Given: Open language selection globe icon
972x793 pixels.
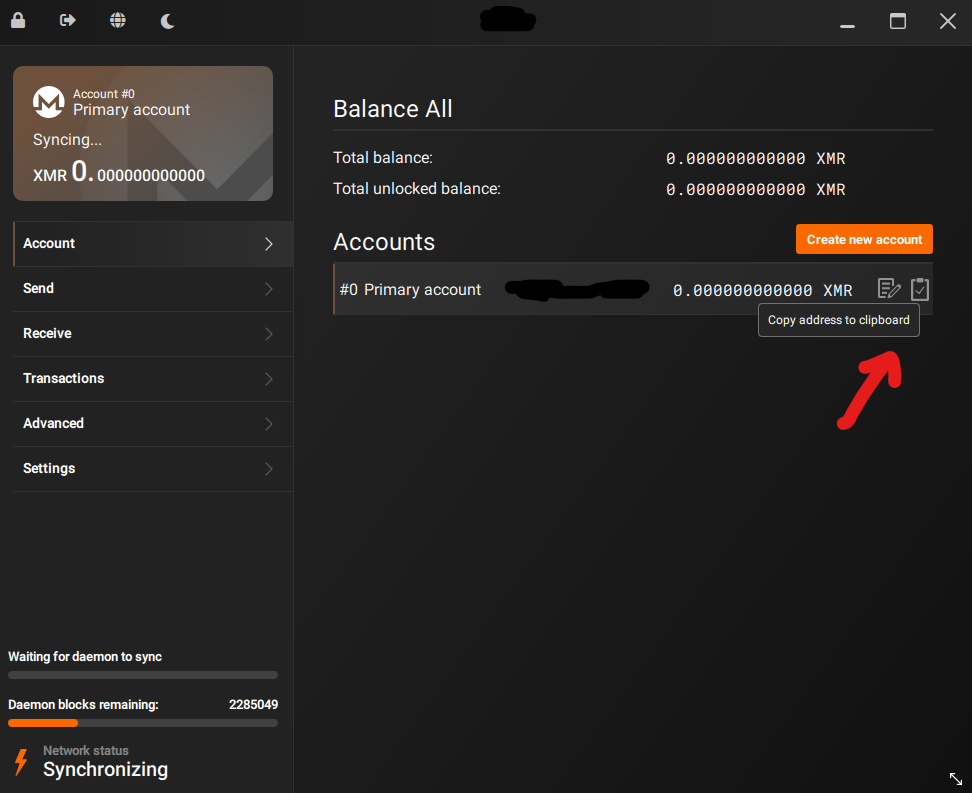Looking at the screenshot, I should 118,20.
